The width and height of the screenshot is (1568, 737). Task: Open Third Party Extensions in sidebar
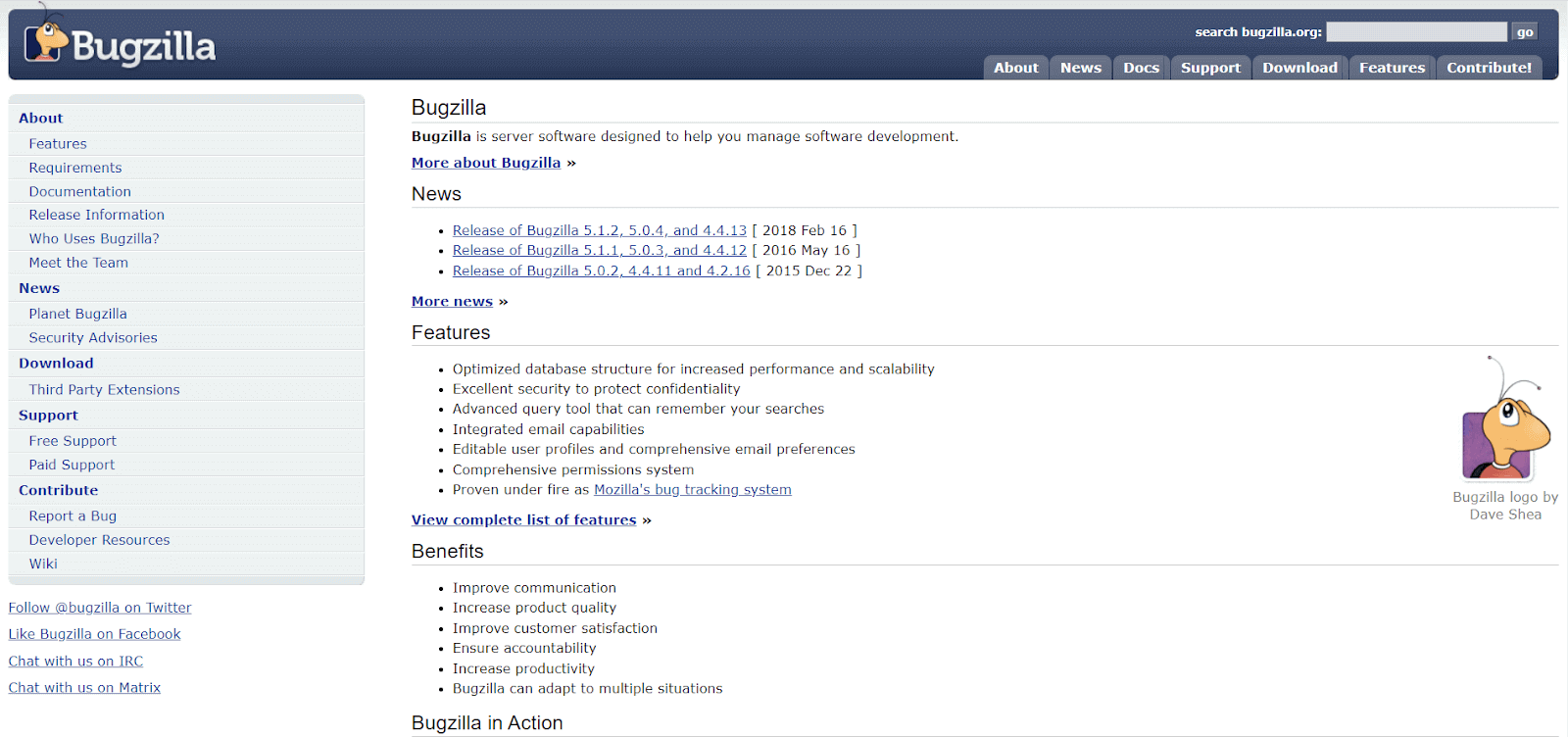[104, 389]
